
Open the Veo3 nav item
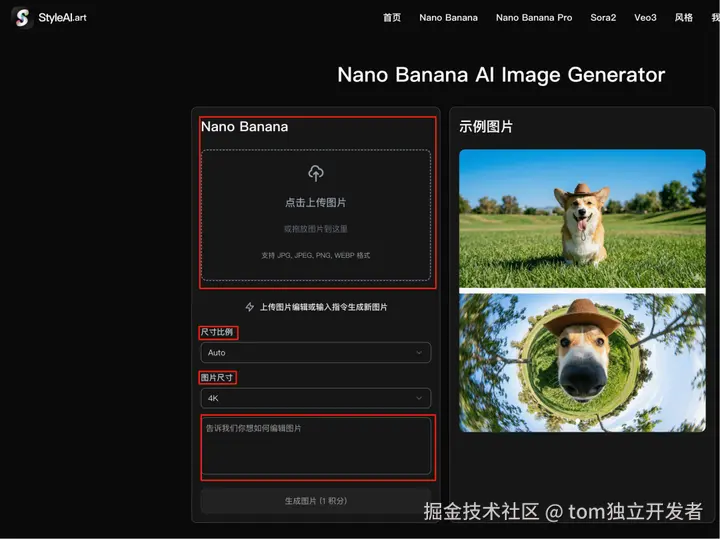tap(645, 17)
